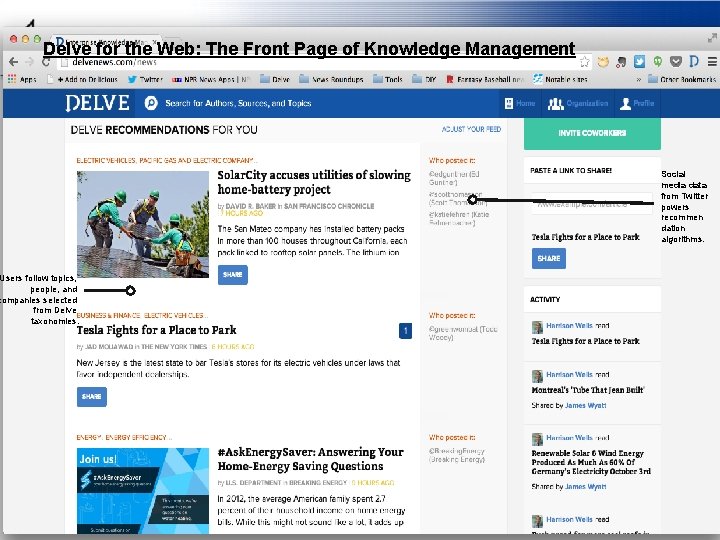Open the Apps grid shortcut in bookmarks bar
Image resolution: width=720 pixels, height=540 pixels.
22,79
